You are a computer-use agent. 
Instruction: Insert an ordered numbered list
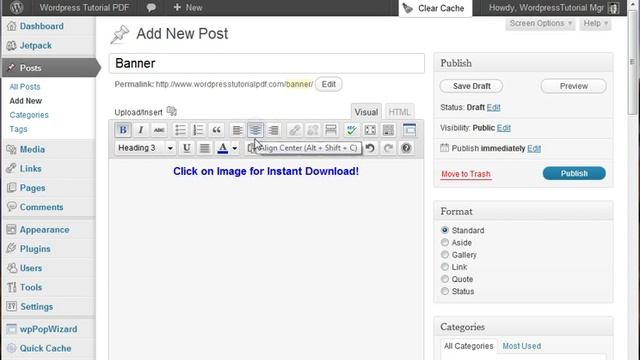click(198, 130)
